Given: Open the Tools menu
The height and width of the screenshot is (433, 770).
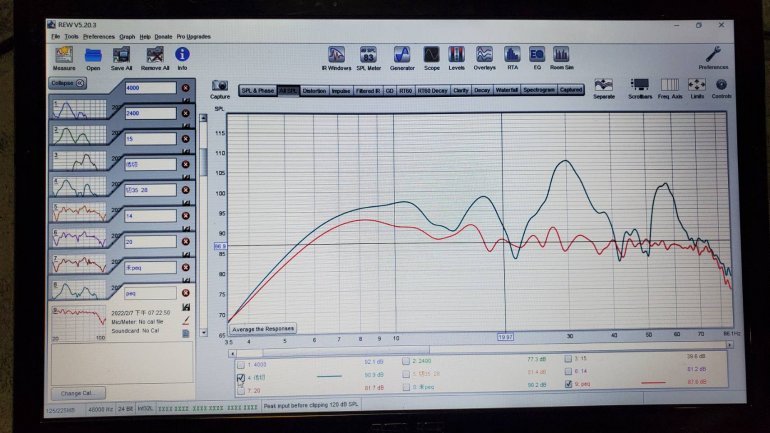Looking at the screenshot, I should point(70,36).
